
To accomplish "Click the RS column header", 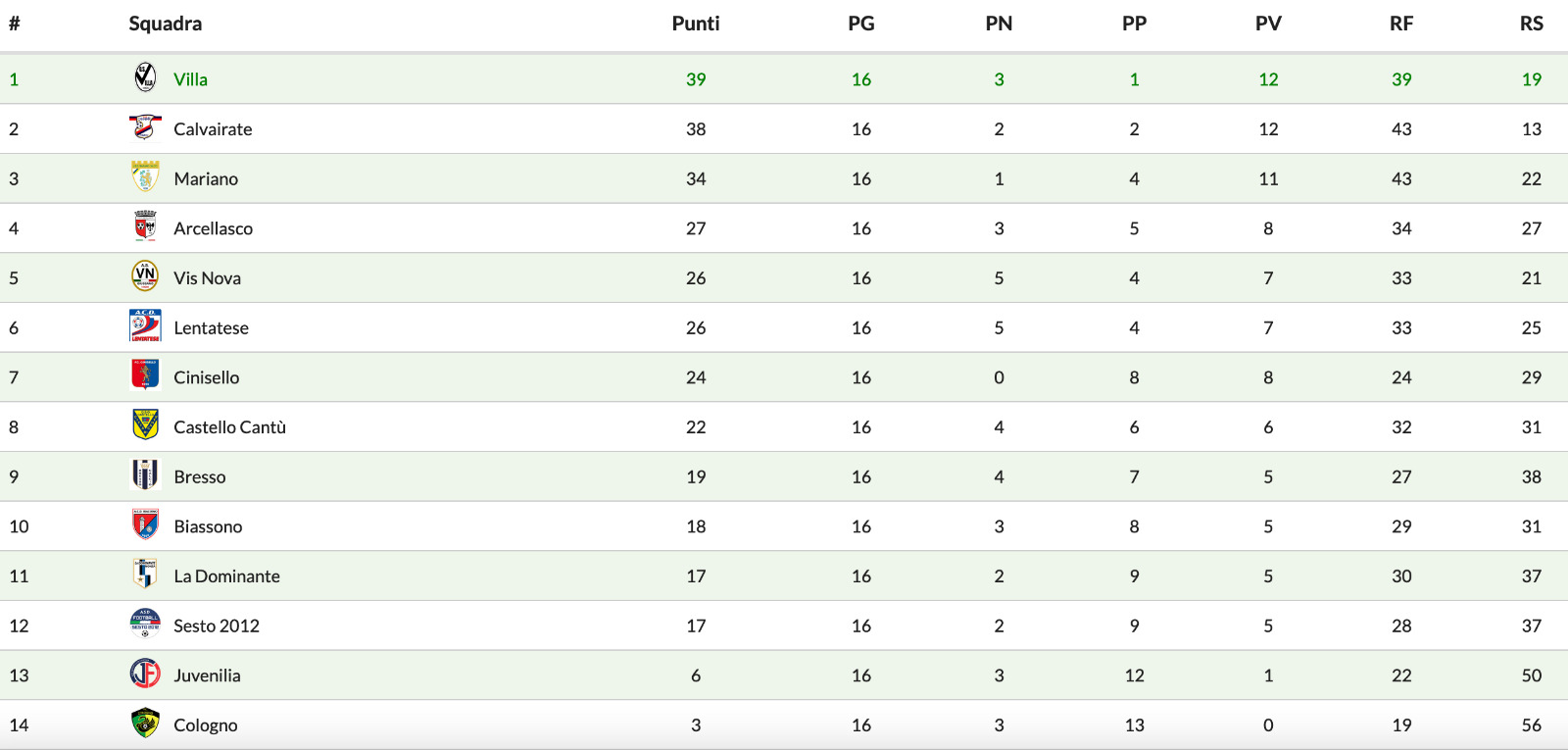I will pyautogui.click(x=1532, y=24).
